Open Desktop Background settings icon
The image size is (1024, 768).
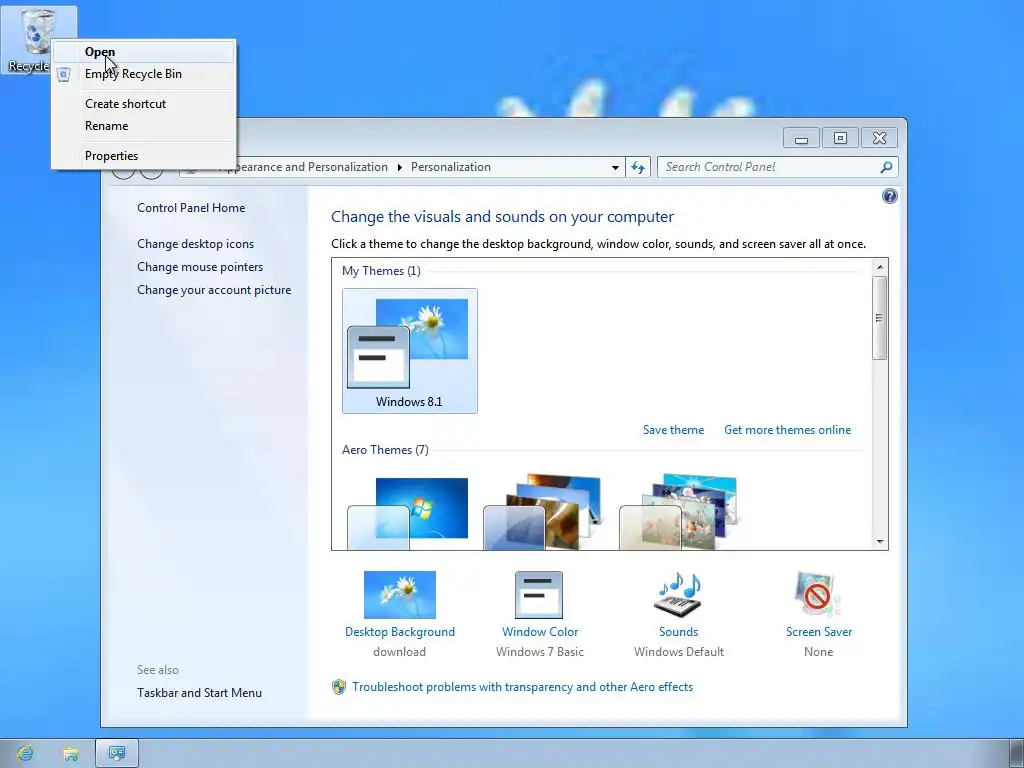click(x=400, y=594)
